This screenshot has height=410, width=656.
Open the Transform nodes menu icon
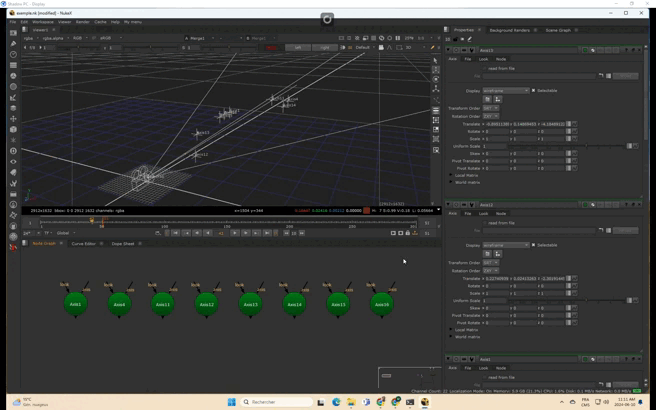pos(13,119)
